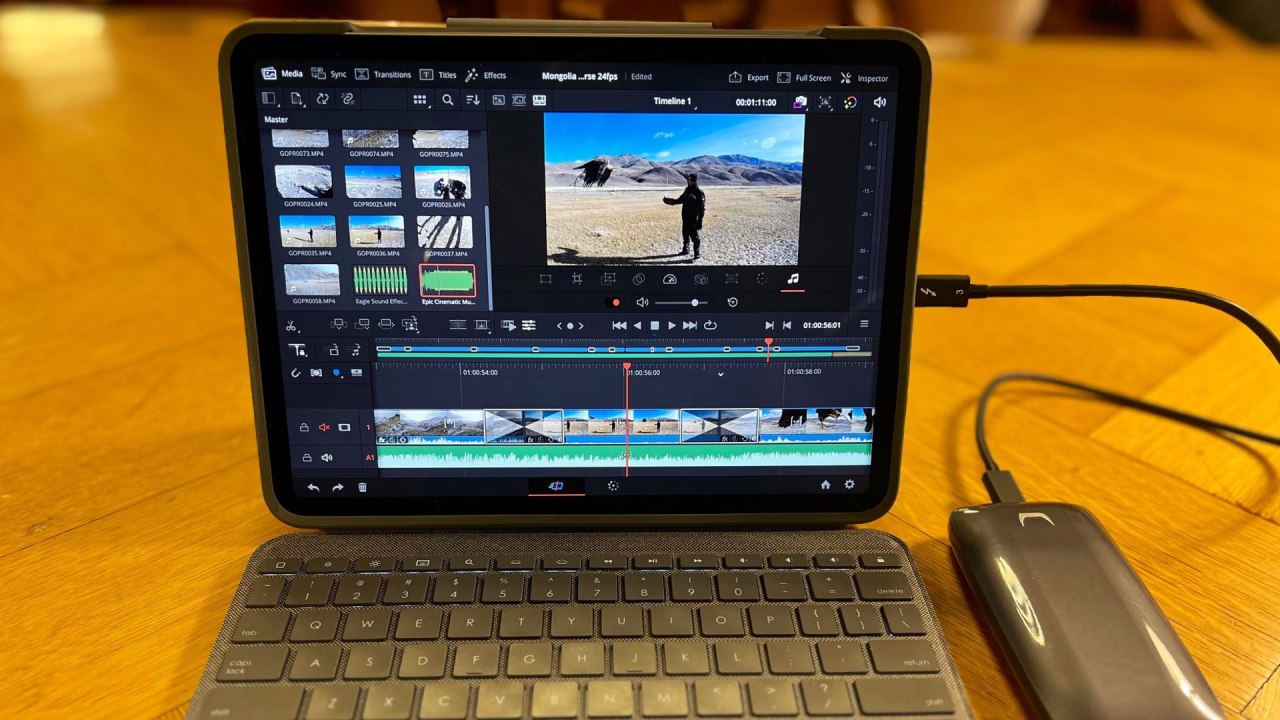1280x720 pixels.
Task: Open the thumbnail grid view dropdown
Action: (420, 100)
